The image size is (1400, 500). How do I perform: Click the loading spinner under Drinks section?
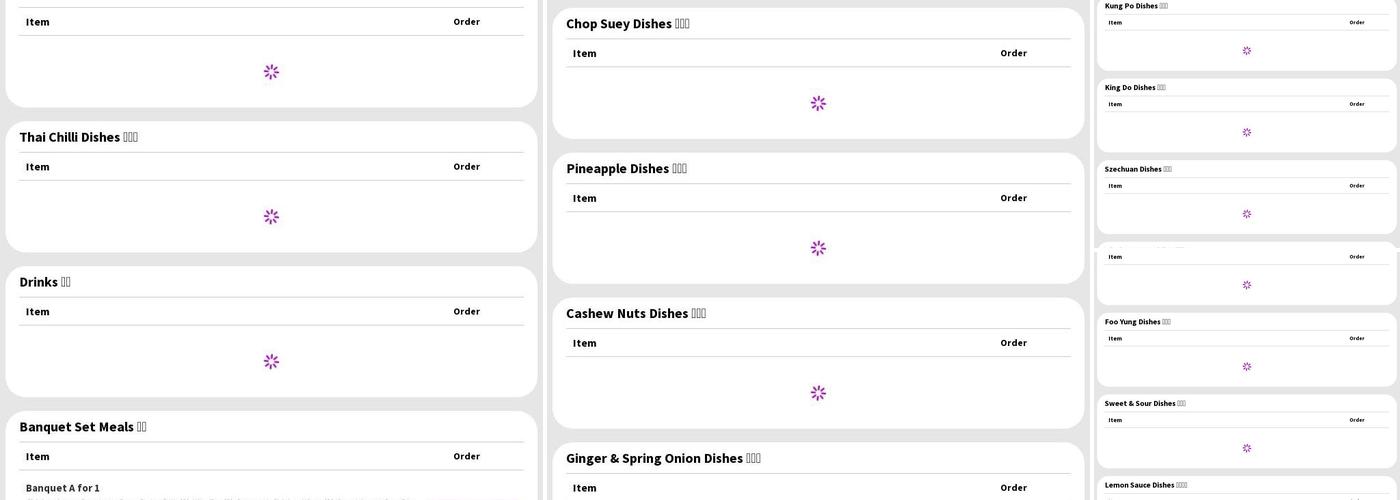click(x=271, y=362)
